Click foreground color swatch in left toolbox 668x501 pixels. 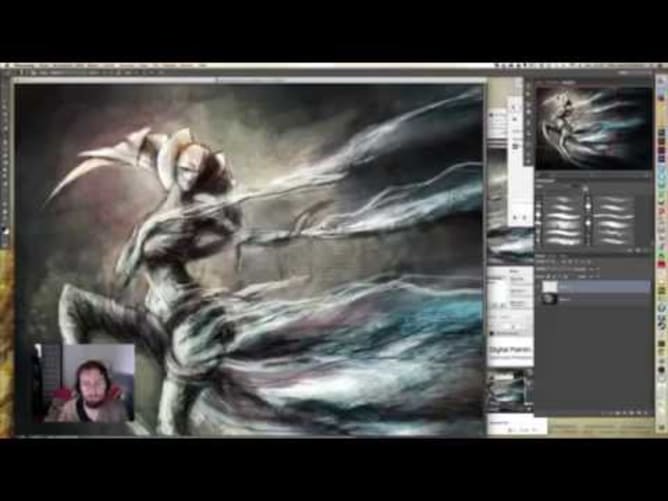coord(5,230)
